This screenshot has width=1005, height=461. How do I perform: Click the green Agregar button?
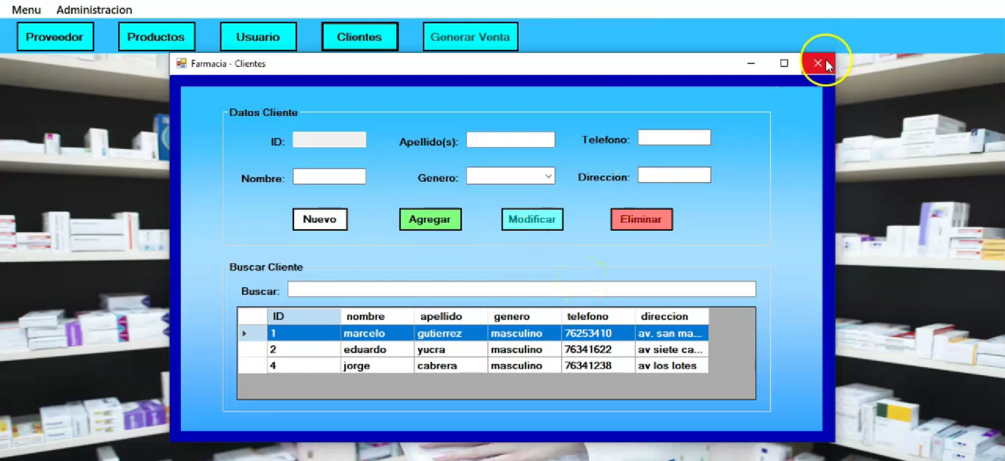(430, 219)
